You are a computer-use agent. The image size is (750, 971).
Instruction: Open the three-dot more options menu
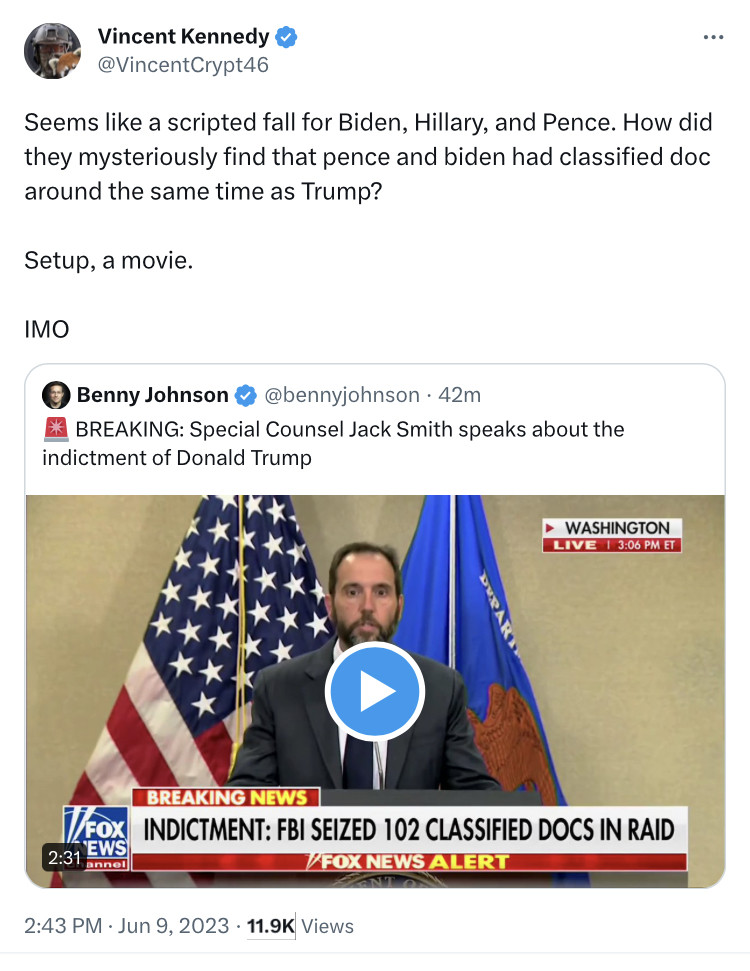(x=713, y=38)
